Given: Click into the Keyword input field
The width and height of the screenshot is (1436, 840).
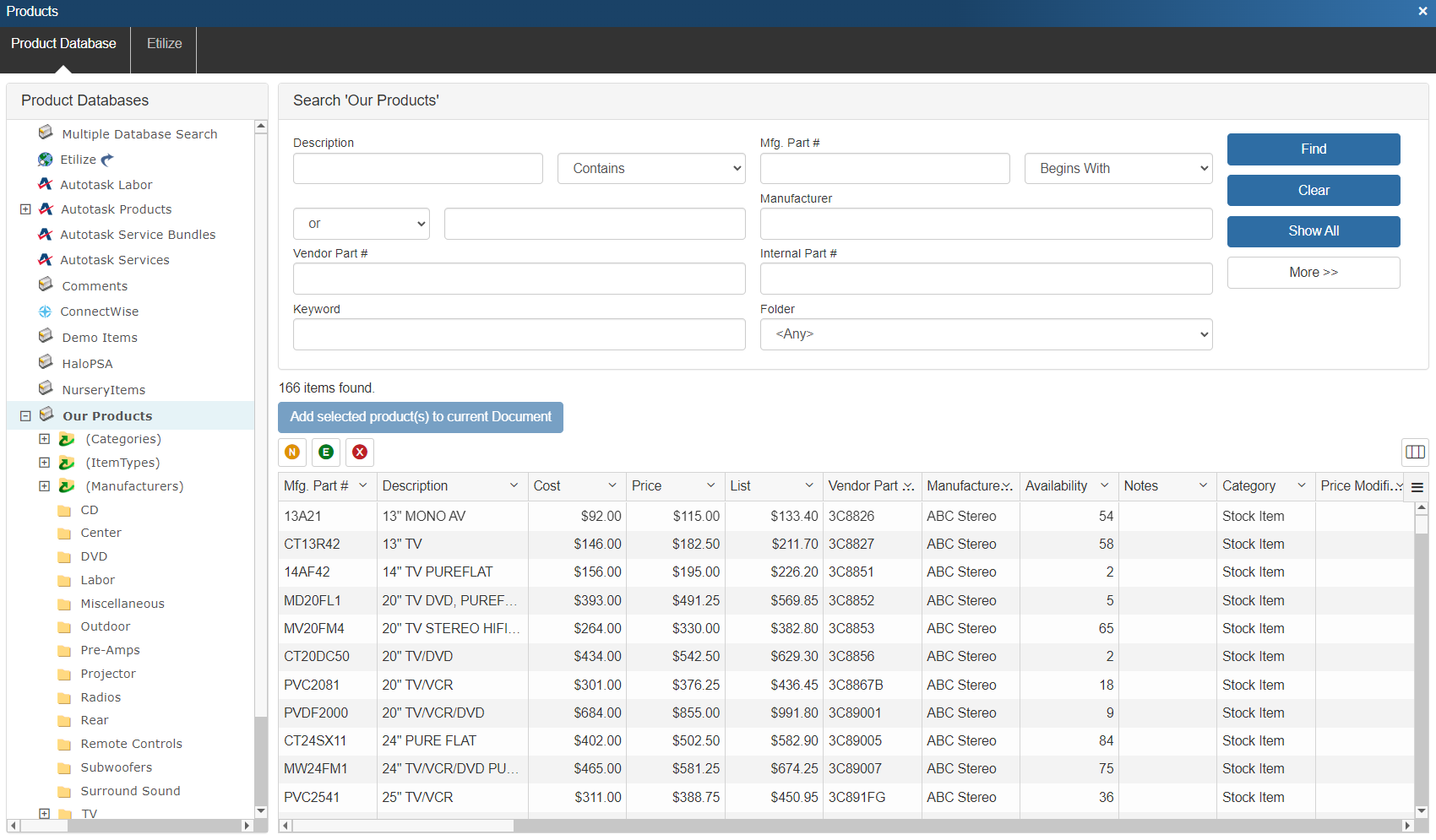Looking at the screenshot, I should click(x=519, y=334).
